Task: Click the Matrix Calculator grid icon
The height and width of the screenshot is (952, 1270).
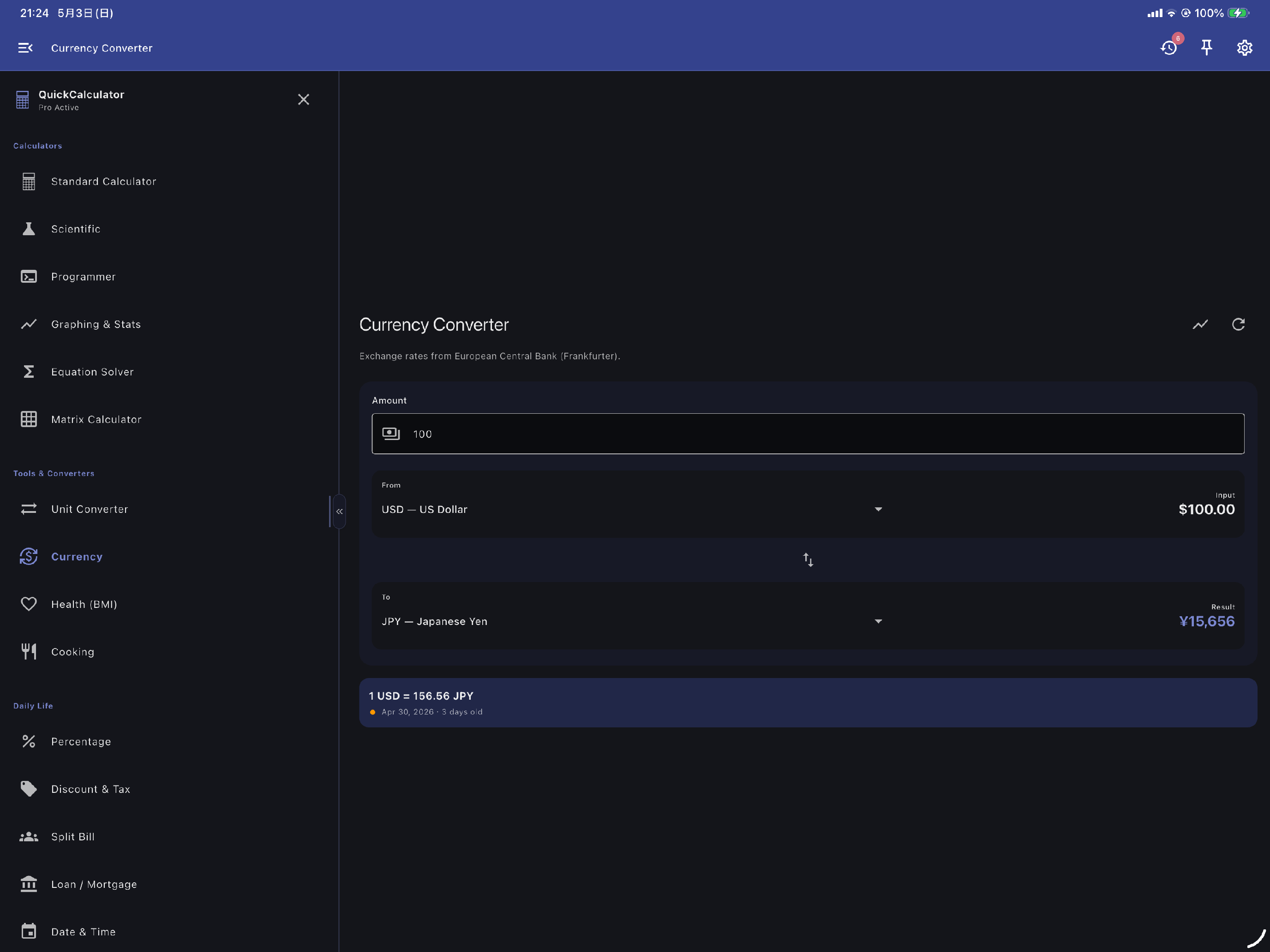Action: [x=29, y=419]
